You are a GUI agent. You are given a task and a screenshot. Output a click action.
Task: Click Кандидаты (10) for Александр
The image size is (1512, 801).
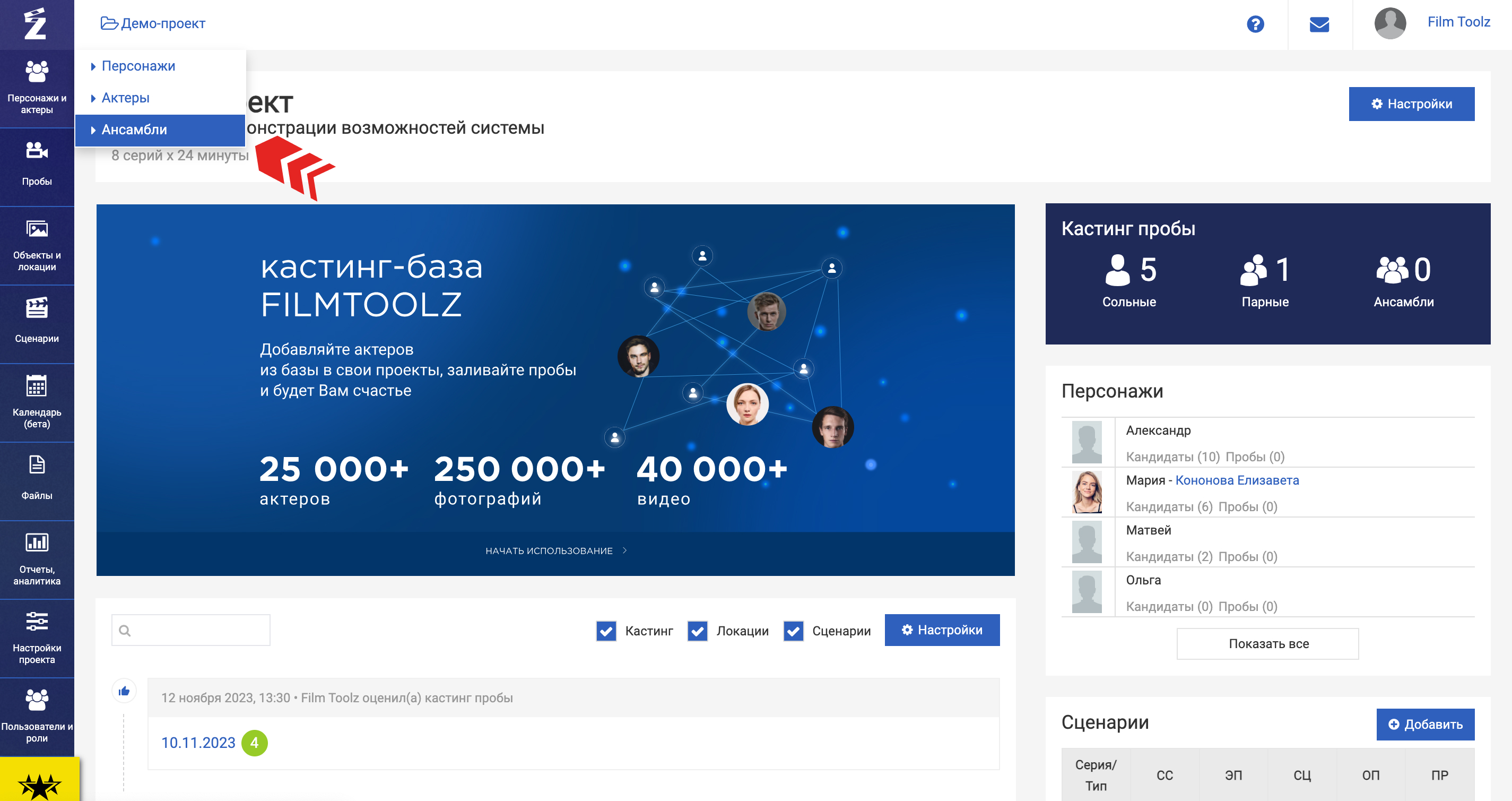[1173, 457]
